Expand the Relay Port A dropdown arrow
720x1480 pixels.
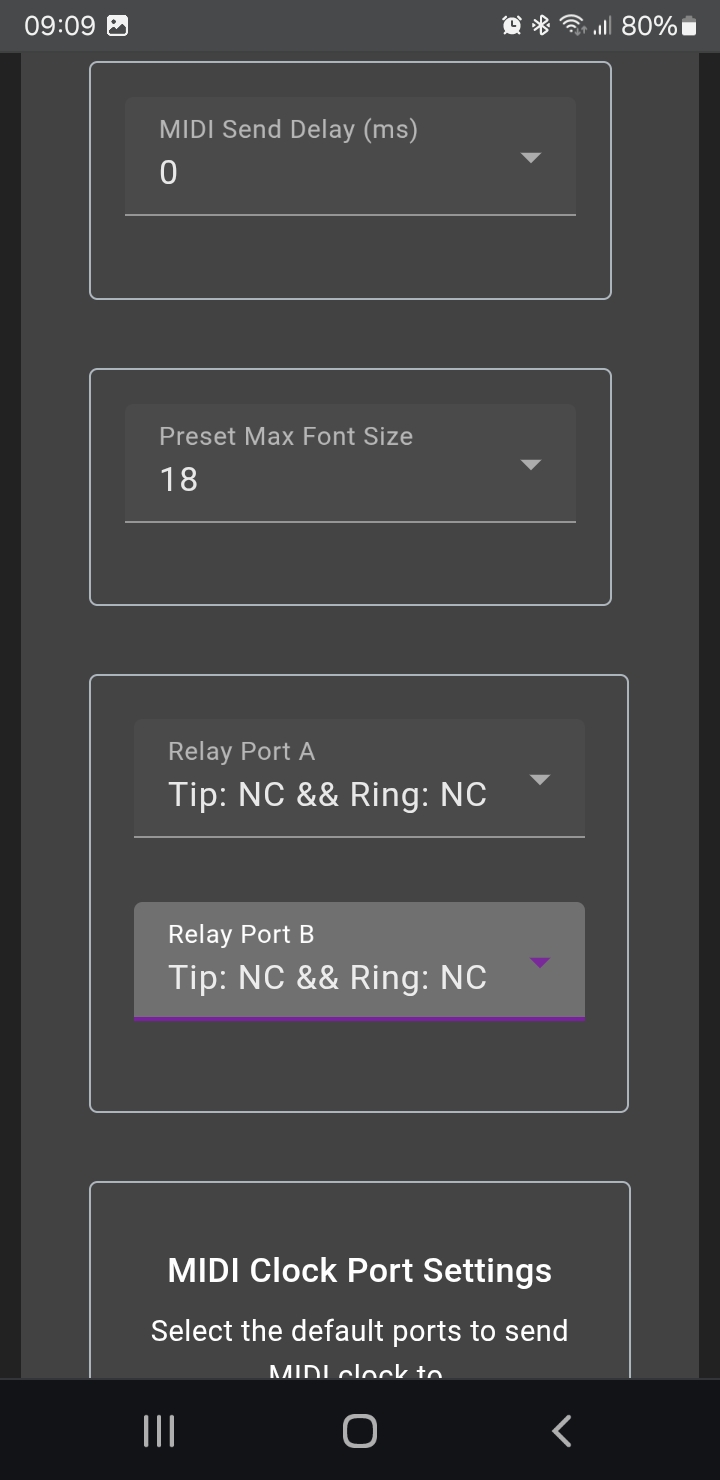[539, 780]
